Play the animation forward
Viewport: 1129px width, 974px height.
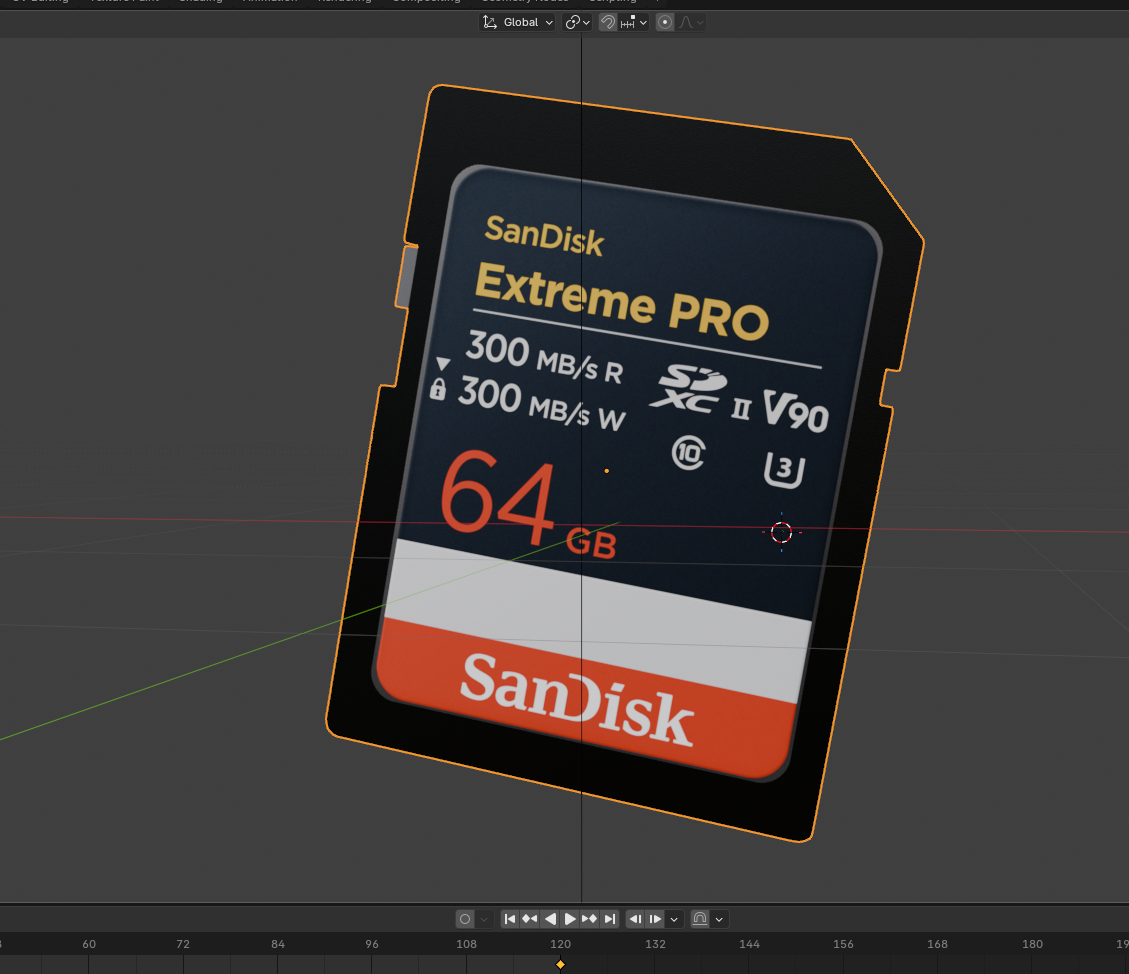(x=570, y=919)
